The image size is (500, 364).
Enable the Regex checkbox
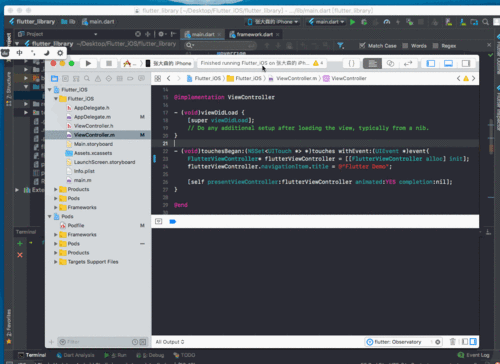435,46
